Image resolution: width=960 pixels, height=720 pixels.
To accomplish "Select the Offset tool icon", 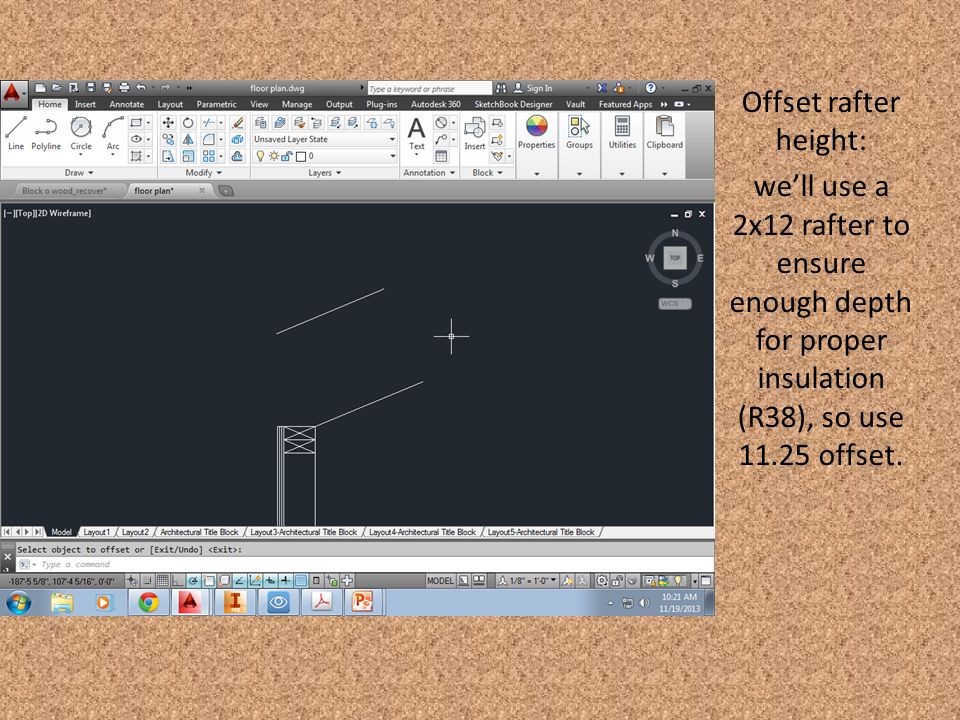I will (238, 156).
